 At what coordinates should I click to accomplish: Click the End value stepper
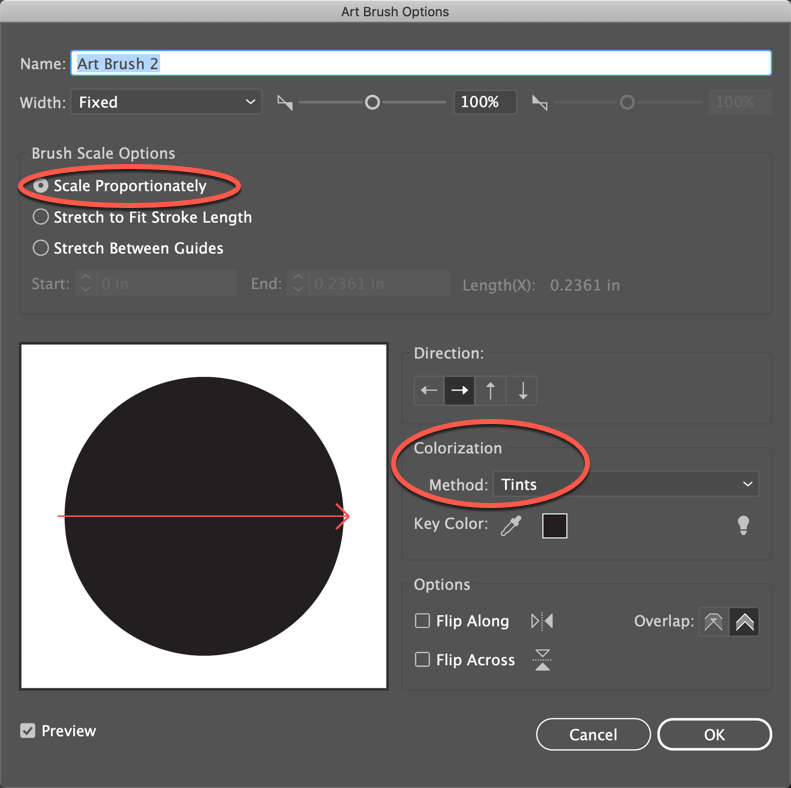298,283
